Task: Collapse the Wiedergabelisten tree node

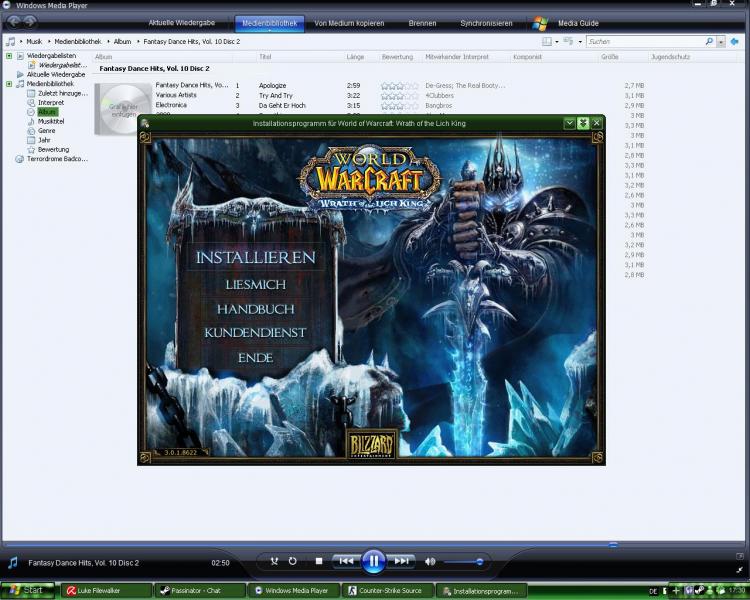Action: [x=9, y=56]
